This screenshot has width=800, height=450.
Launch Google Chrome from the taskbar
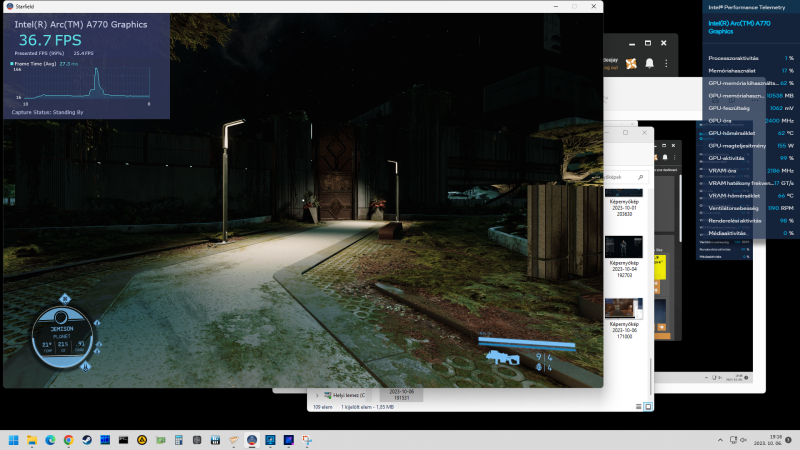pyautogui.click(x=68, y=440)
